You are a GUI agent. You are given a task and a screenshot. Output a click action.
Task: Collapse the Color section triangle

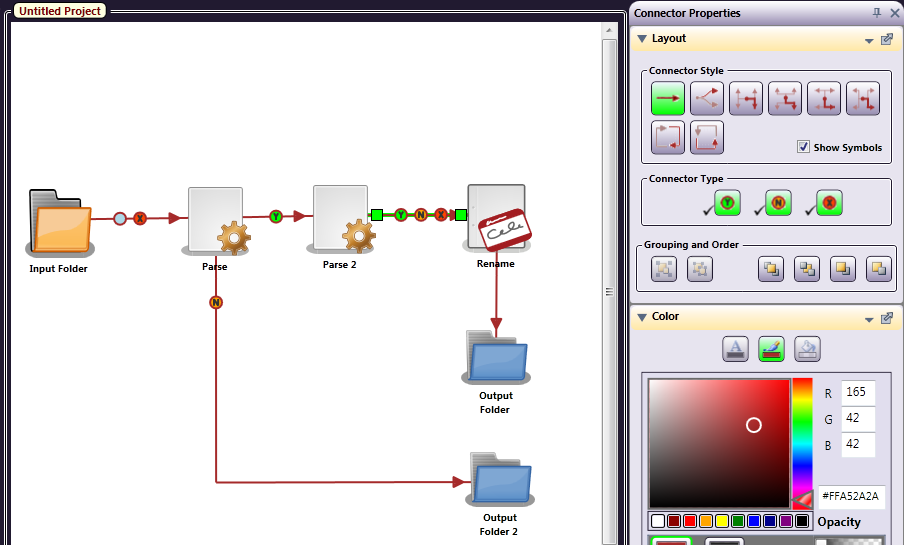click(642, 317)
